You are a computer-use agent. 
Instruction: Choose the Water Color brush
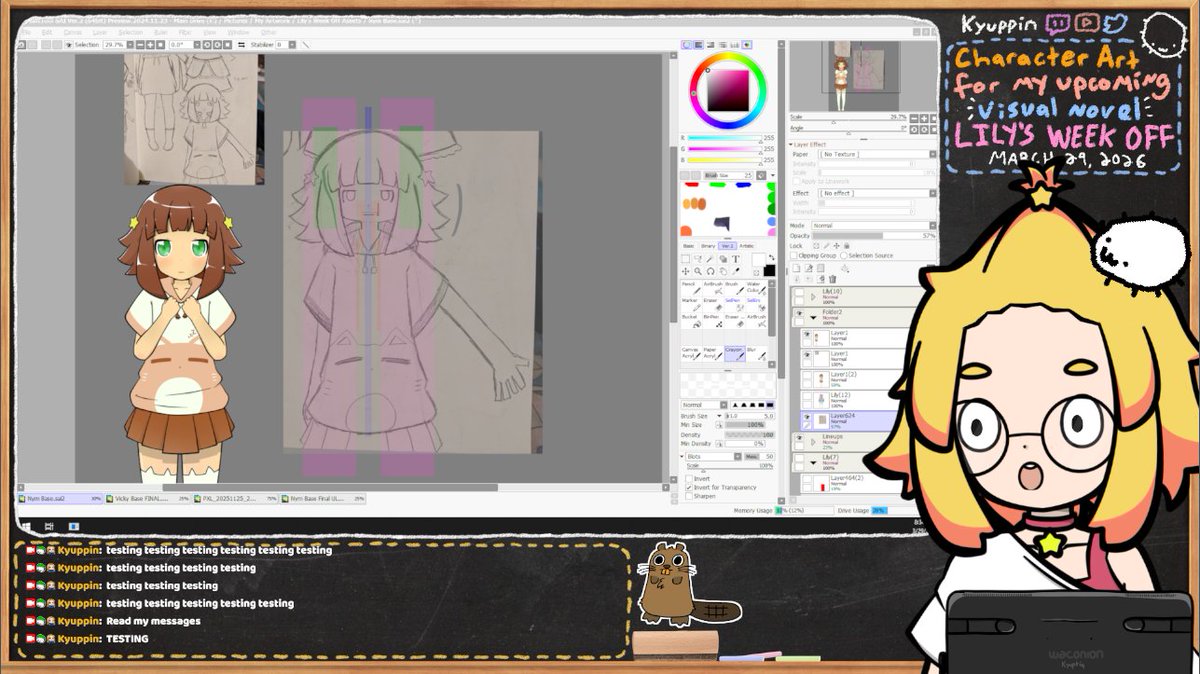(756, 289)
